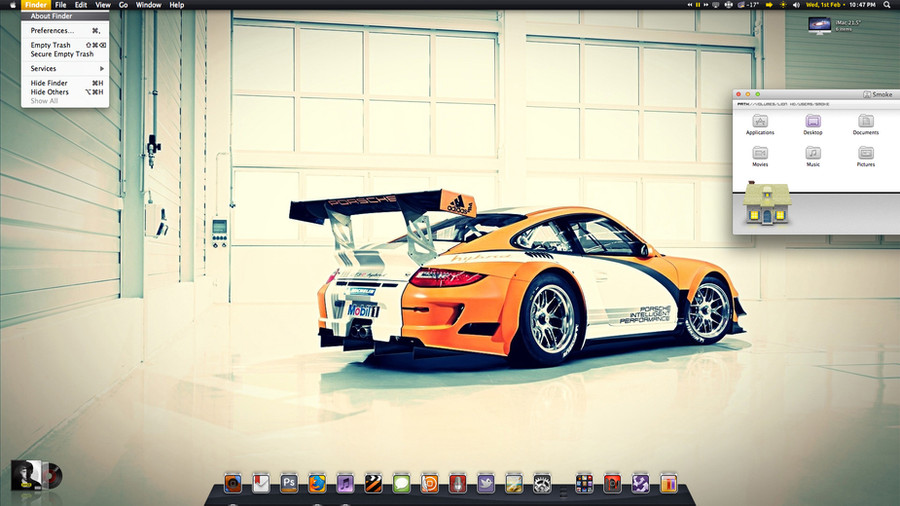Launch the red microphone dock app
The image size is (900, 506).
pos(457,484)
